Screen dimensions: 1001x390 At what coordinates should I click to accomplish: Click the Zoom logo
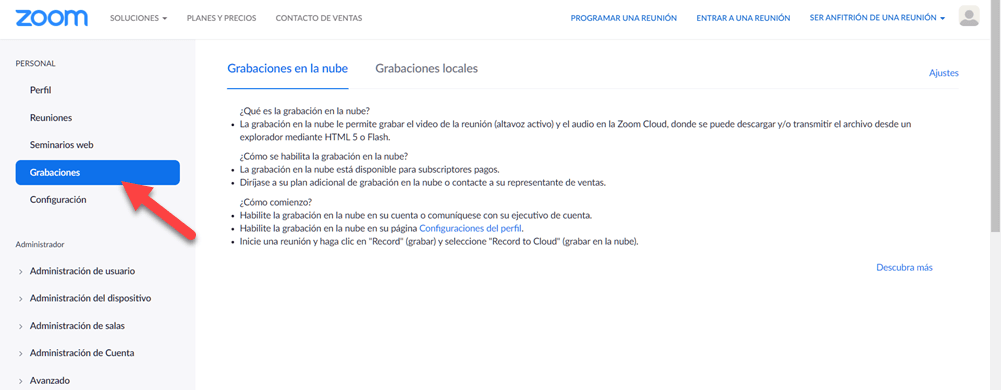(51, 18)
